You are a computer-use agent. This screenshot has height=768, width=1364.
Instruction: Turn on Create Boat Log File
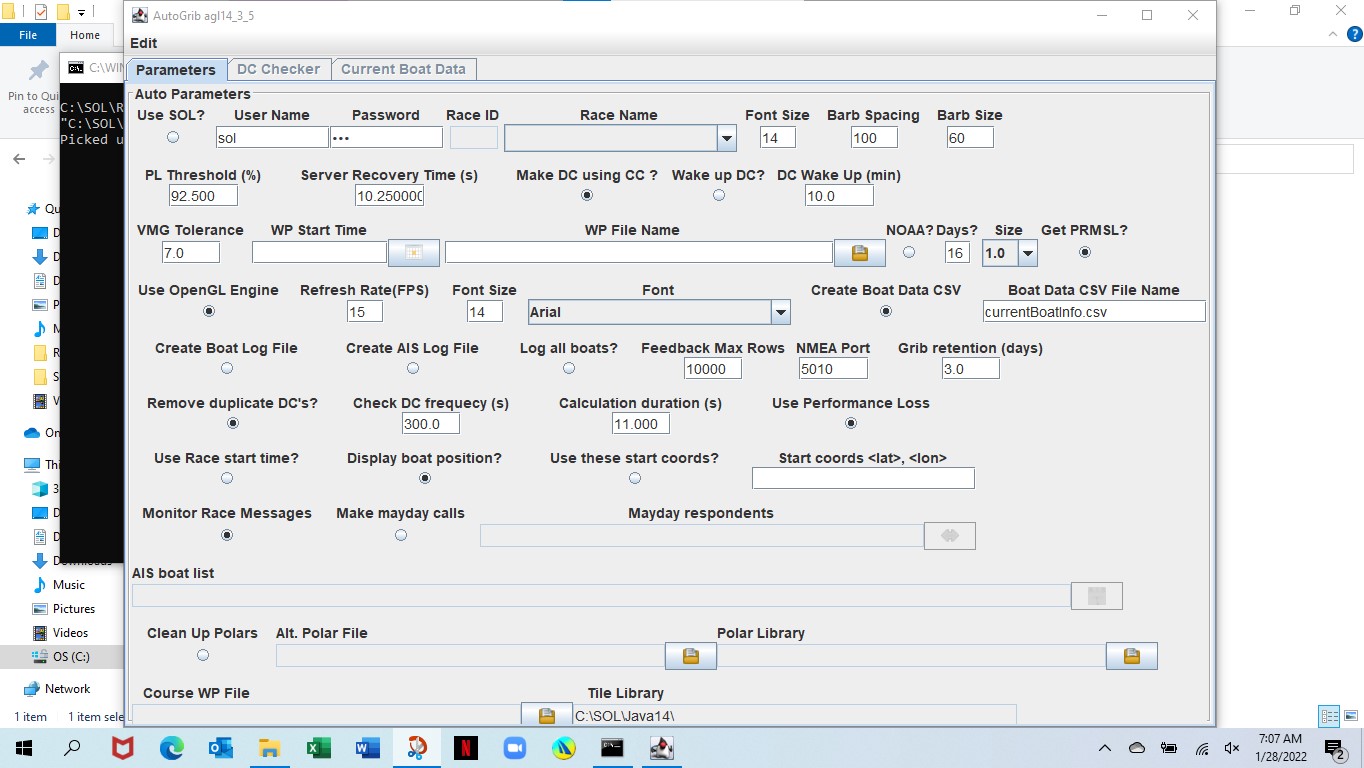tap(227, 368)
